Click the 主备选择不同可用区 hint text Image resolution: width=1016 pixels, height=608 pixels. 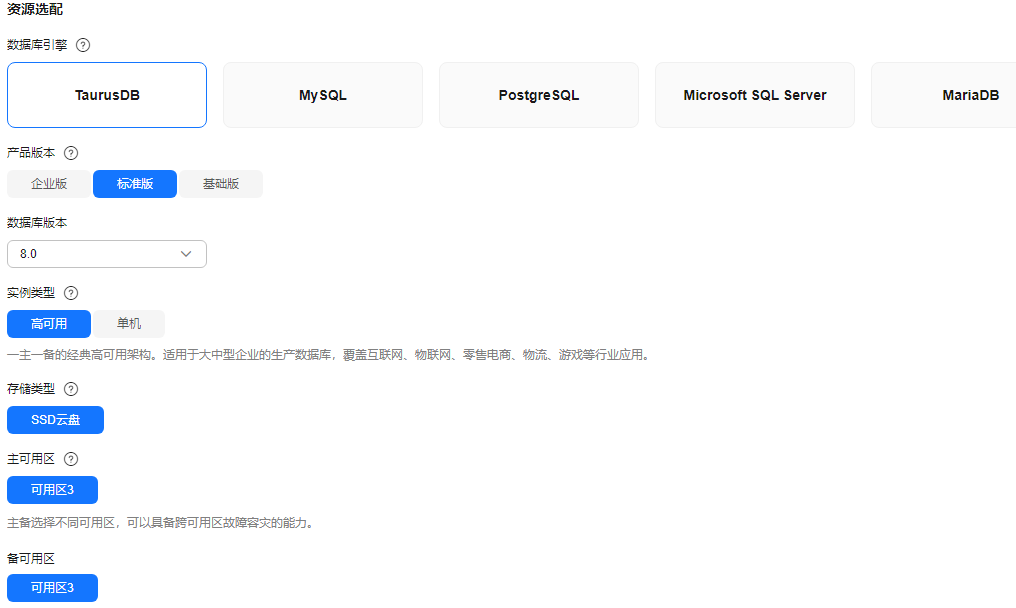pos(162,522)
